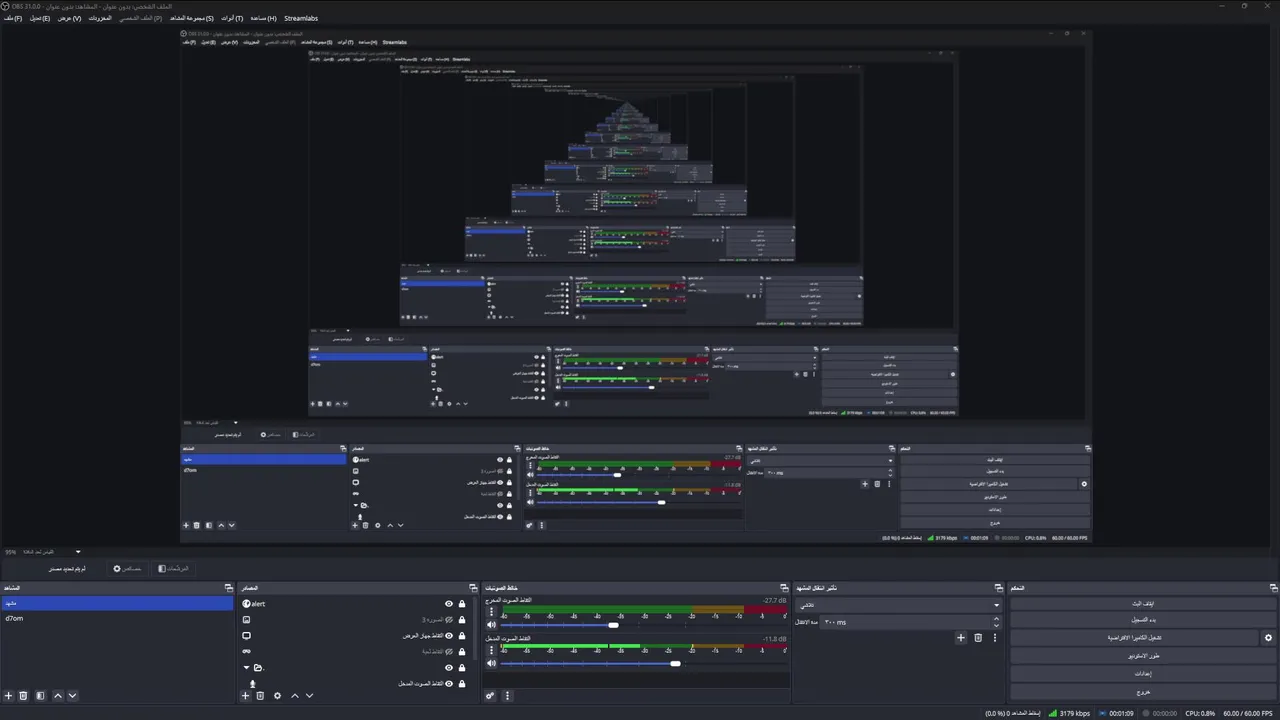Click the transition duration field showing ms
1280x720 pixels.
coord(911,622)
